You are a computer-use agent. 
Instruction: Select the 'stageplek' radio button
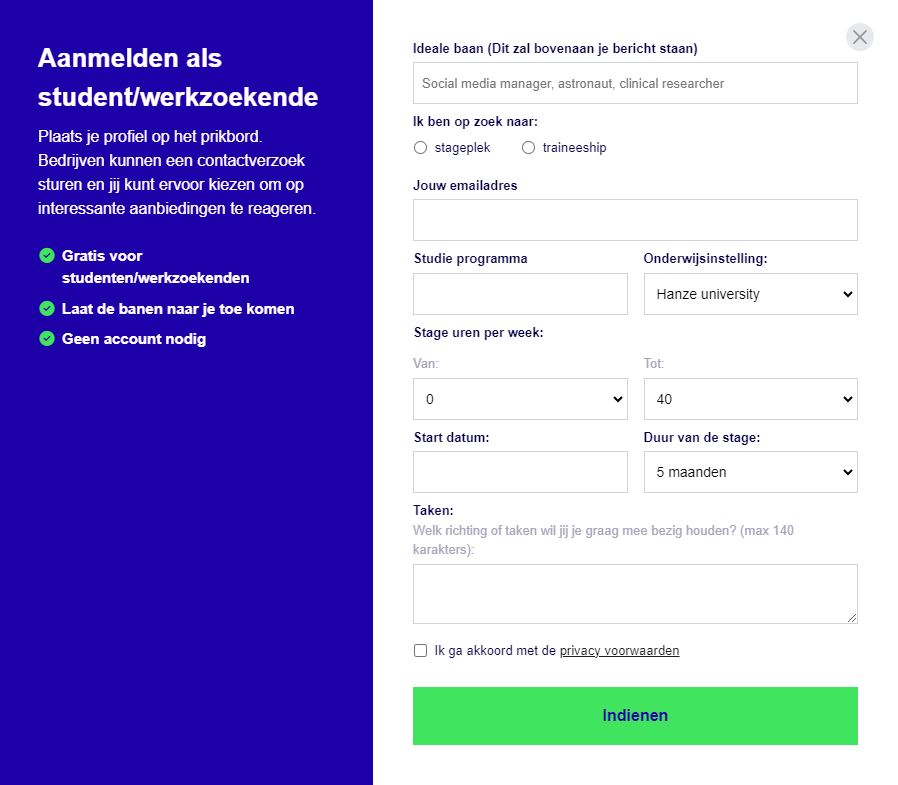421,148
